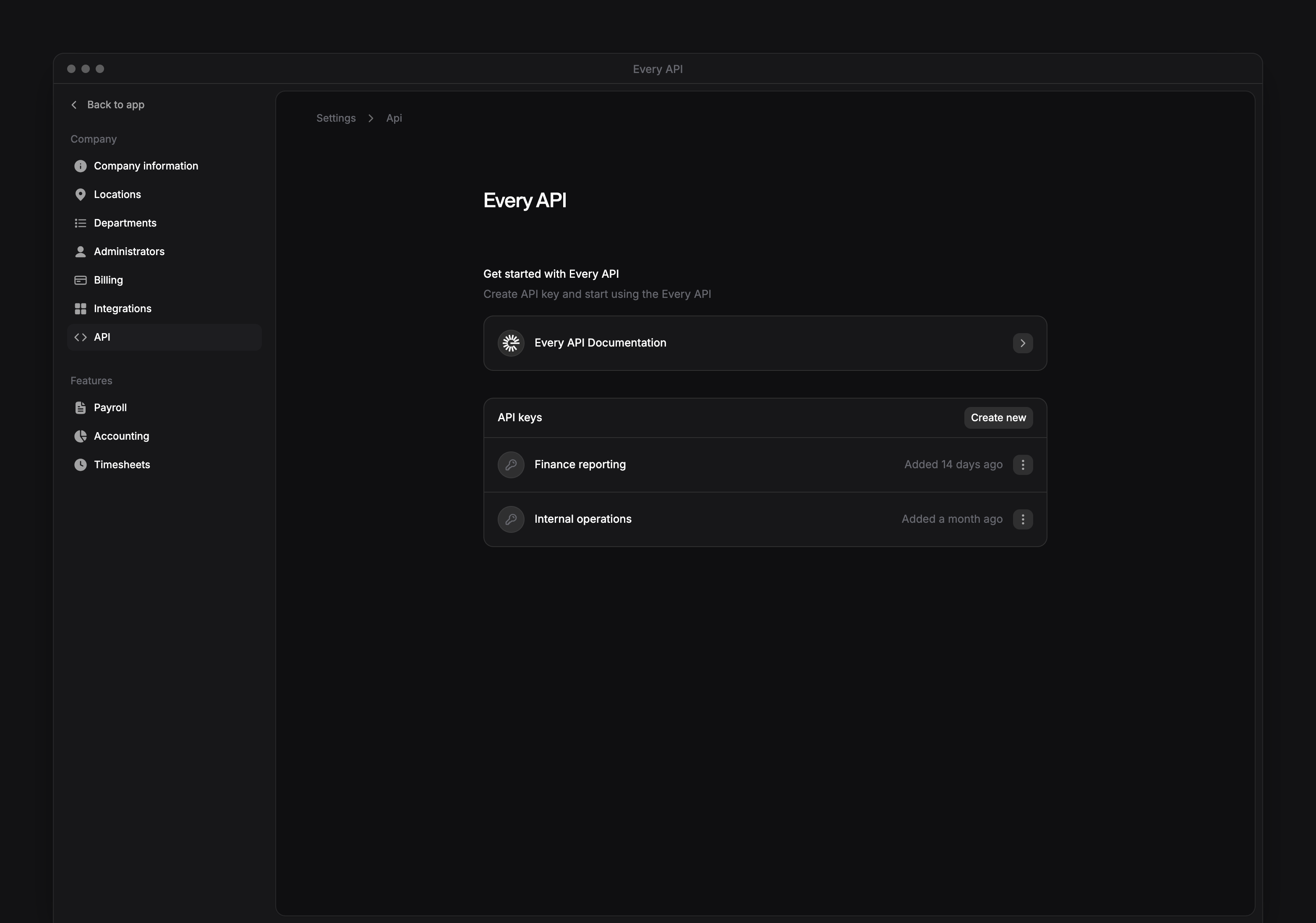Click the Integrations grid icon

80,309
